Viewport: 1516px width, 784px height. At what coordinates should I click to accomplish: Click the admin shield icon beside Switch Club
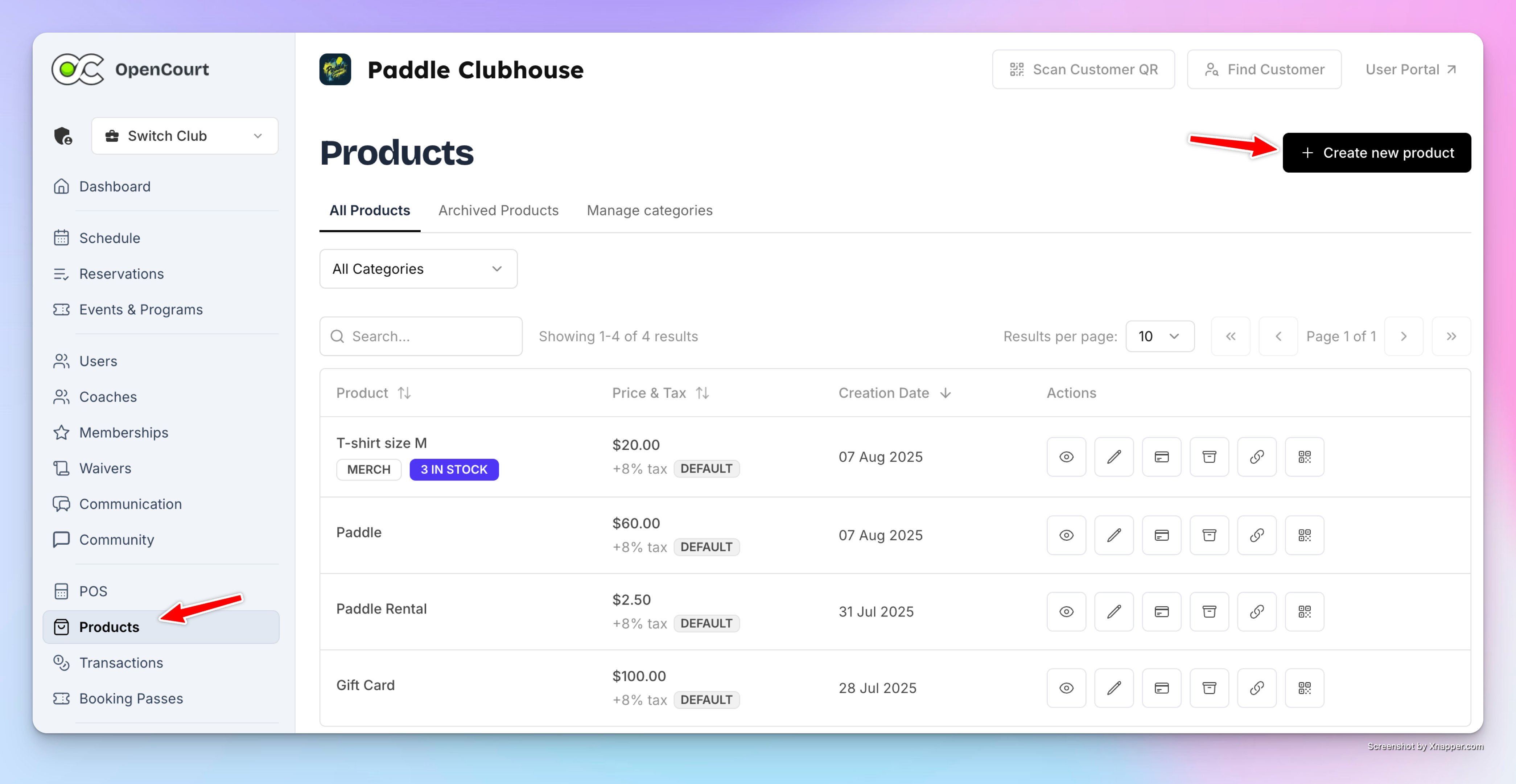63,136
